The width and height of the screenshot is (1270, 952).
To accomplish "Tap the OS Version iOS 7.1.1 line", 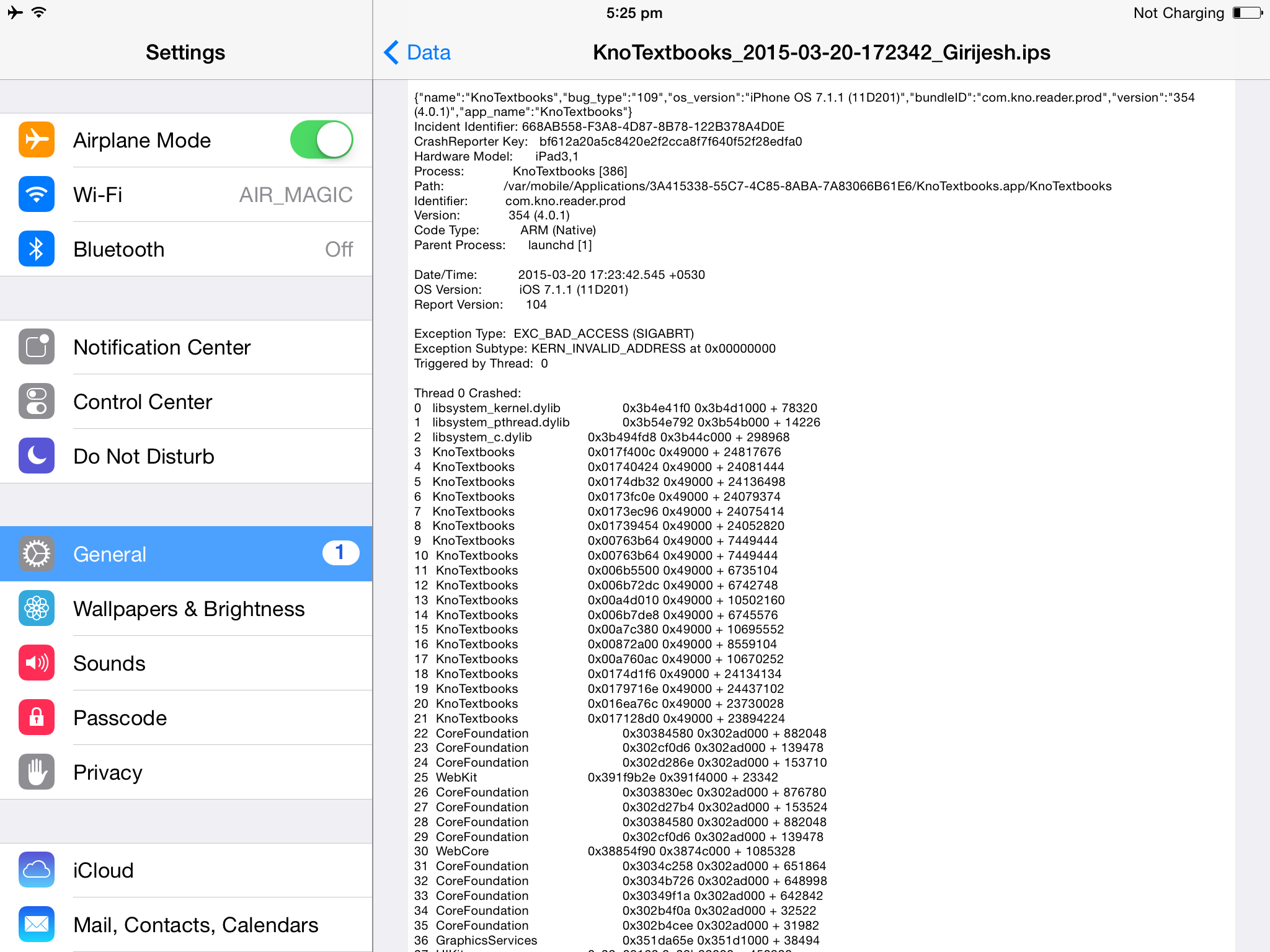I will pyautogui.click(x=521, y=290).
